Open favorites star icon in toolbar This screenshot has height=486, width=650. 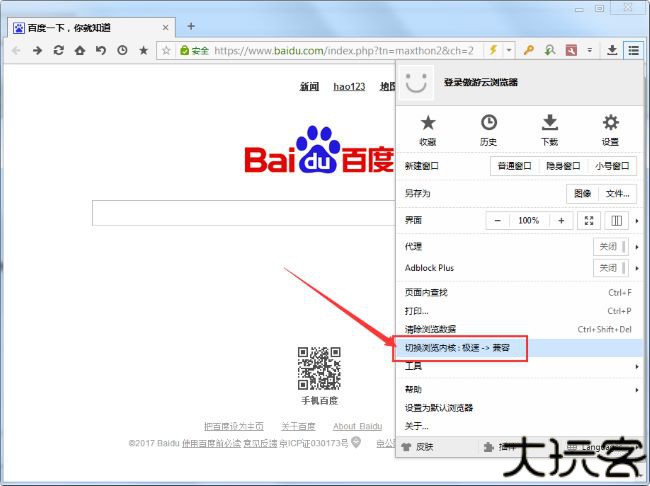(143, 51)
